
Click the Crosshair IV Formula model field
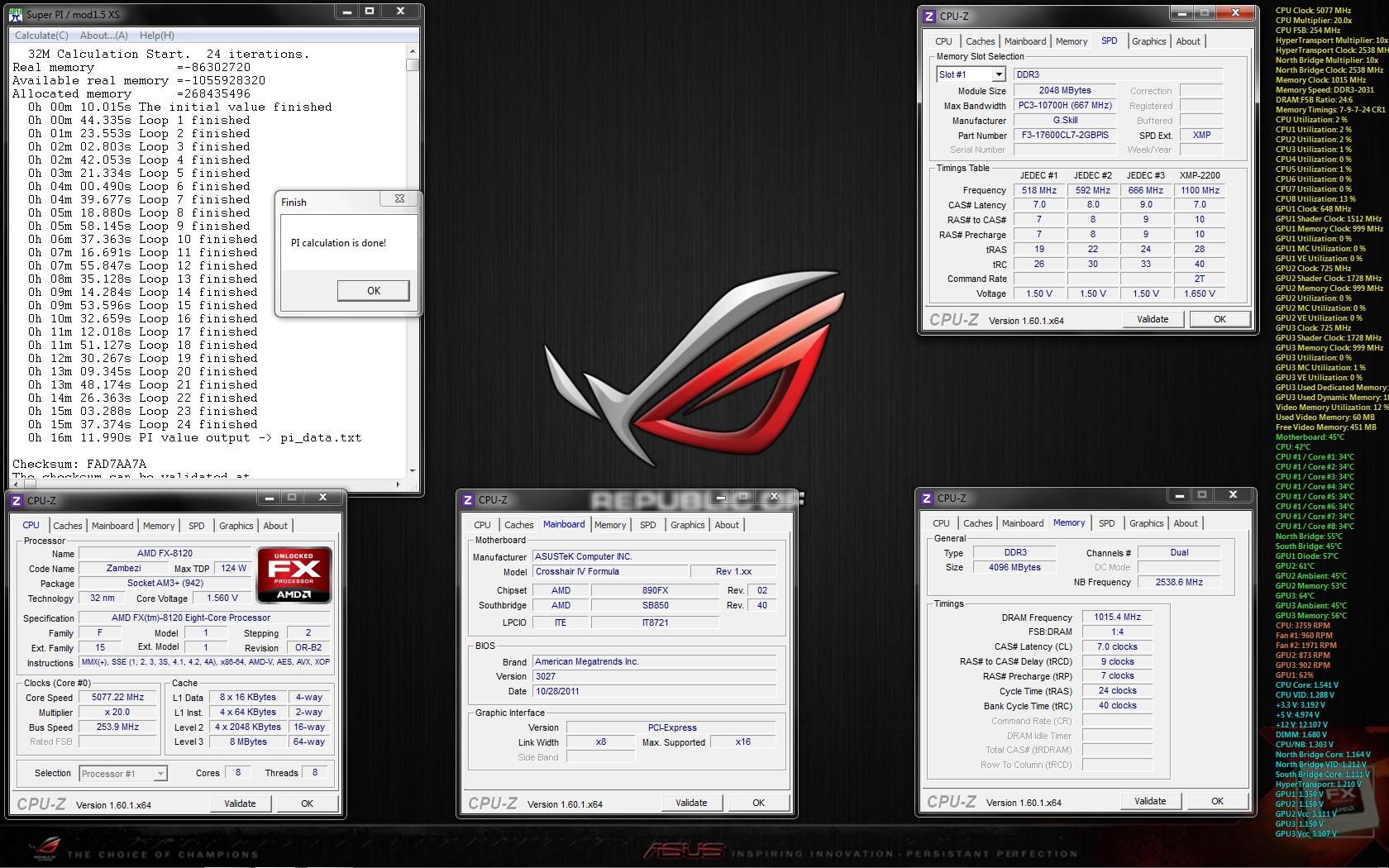pyautogui.click(x=610, y=571)
